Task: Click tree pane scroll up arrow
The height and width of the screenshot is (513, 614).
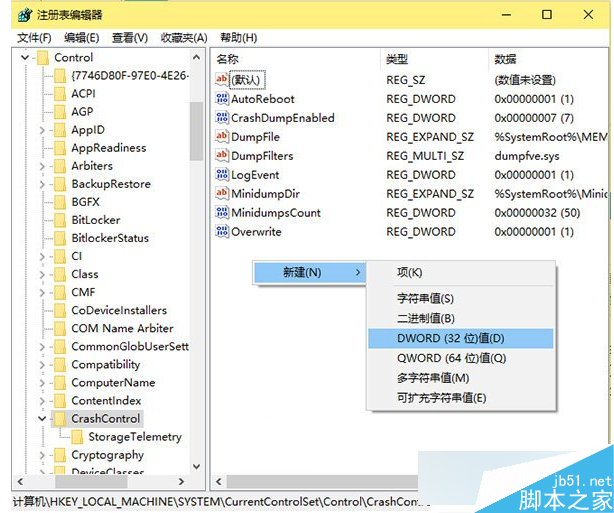Action: (x=197, y=58)
